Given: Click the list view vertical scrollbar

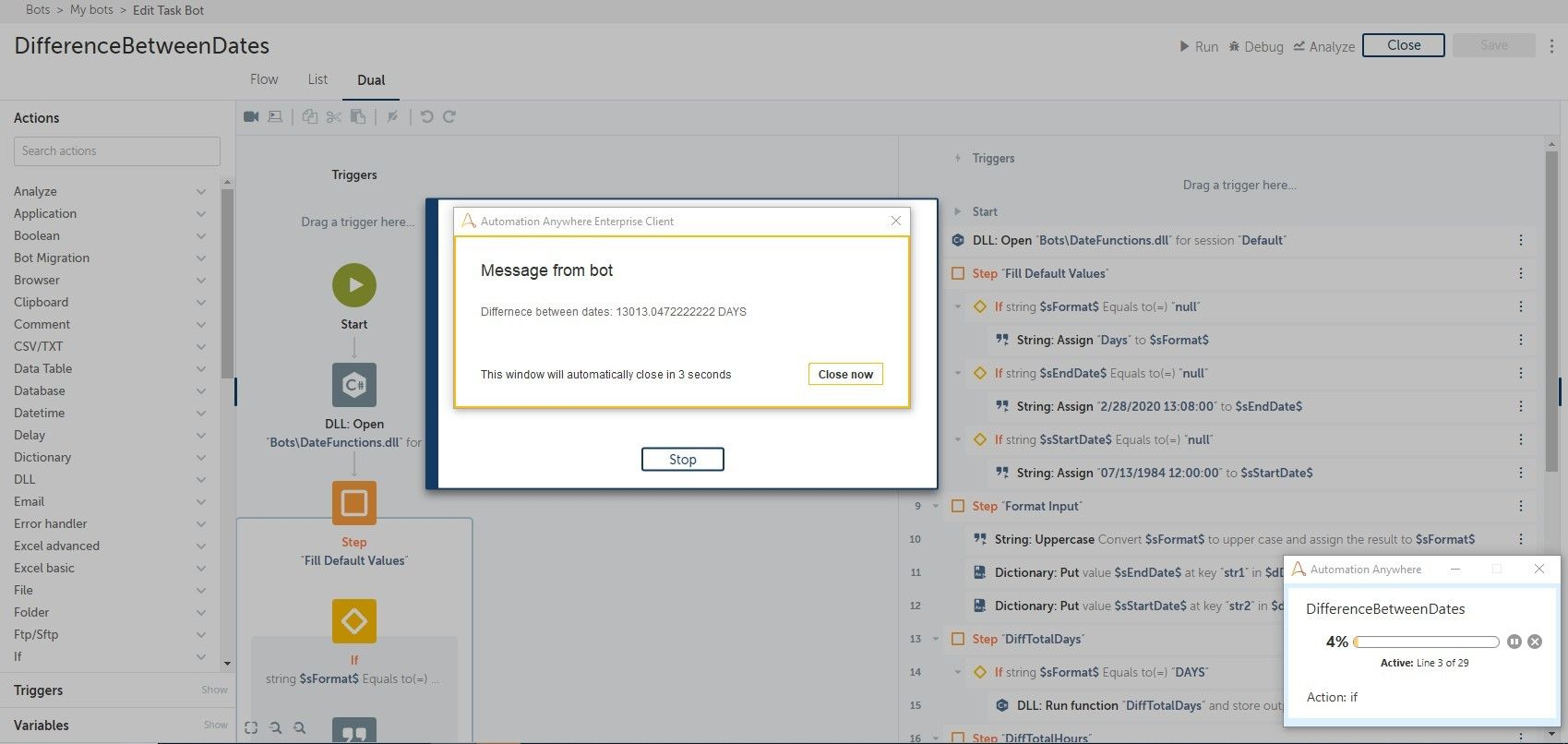Looking at the screenshot, I should pos(1552,309).
